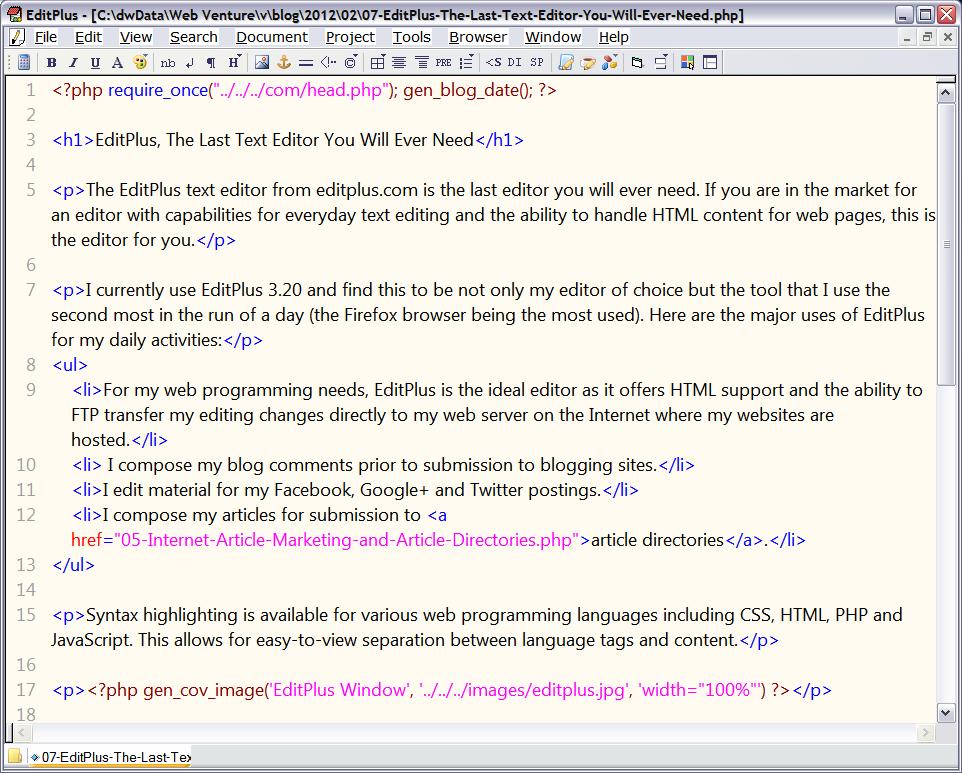Click the multicolor squares browser icon
962x773 pixels.
tap(688, 63)
